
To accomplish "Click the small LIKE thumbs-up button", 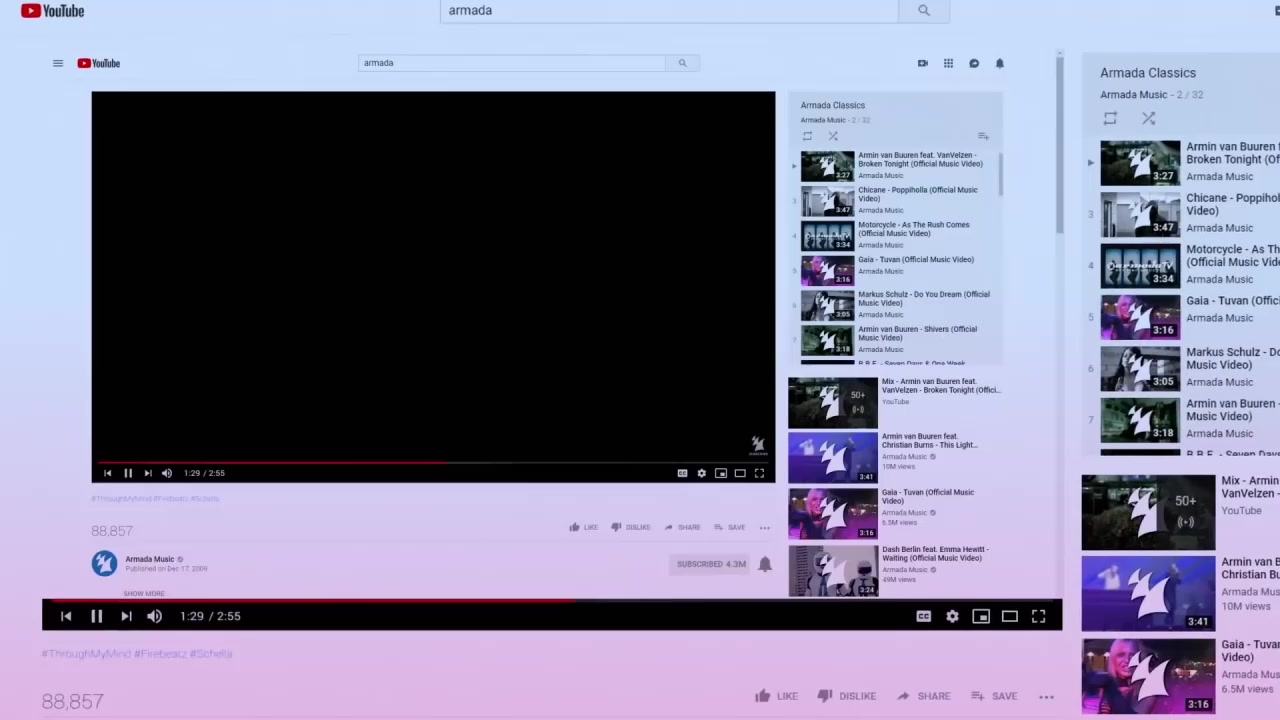I will pyautogui.click(x=583, y=527).
